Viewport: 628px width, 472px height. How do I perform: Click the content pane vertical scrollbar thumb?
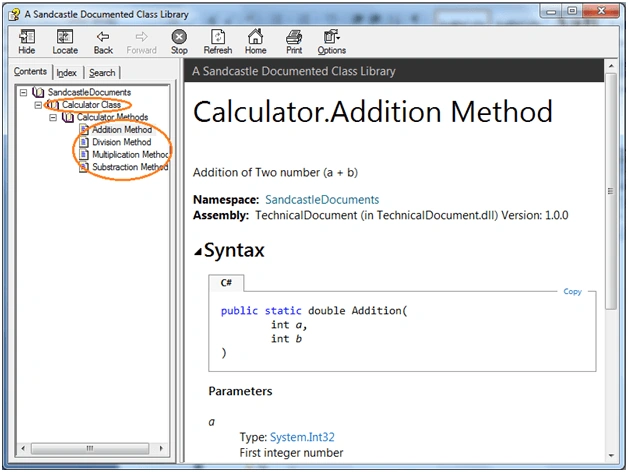click(x=611, y=191)
